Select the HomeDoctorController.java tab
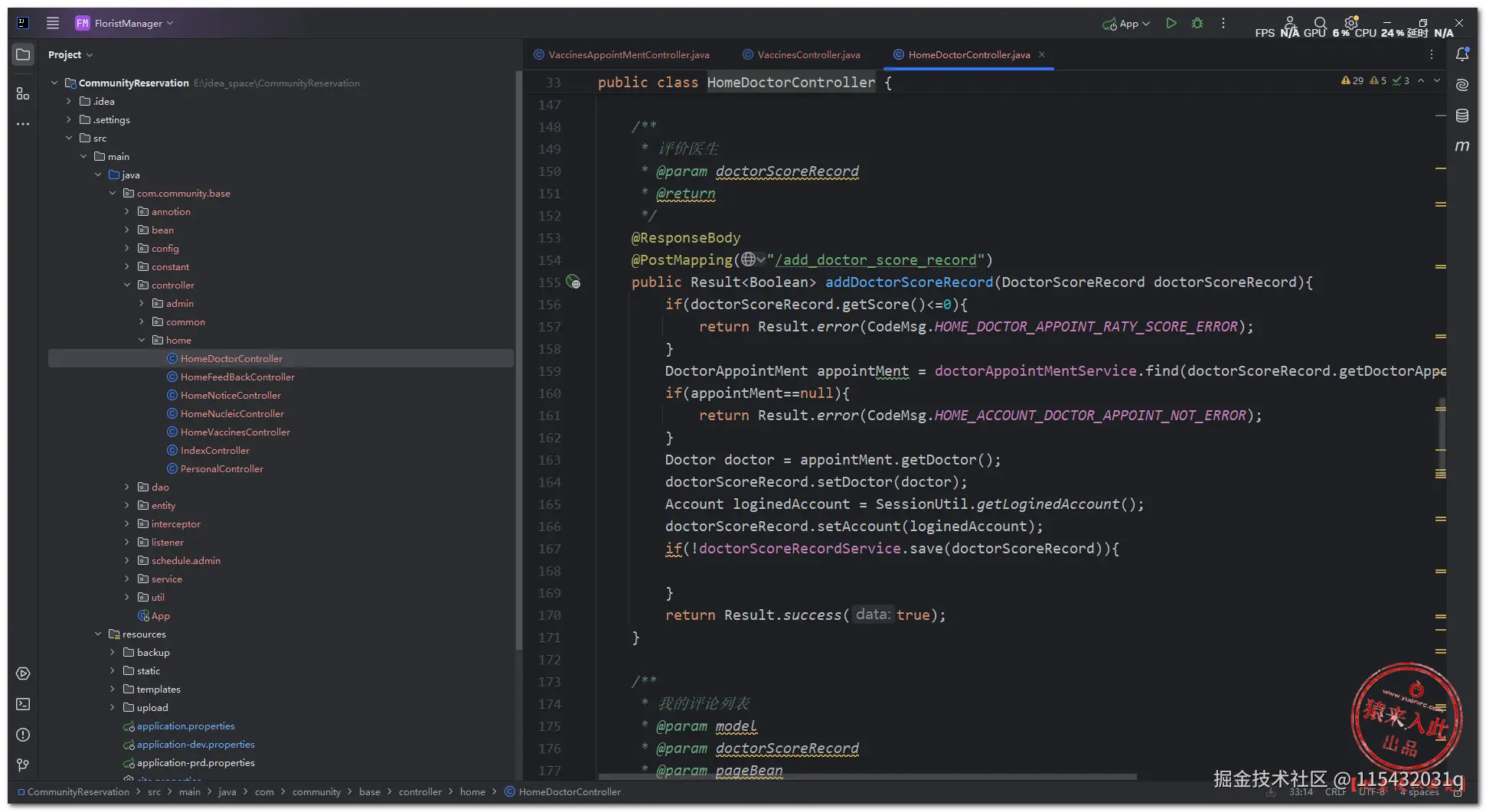Image resolution: width=1486 pixels, height=812 pixels. coord(969,54)
